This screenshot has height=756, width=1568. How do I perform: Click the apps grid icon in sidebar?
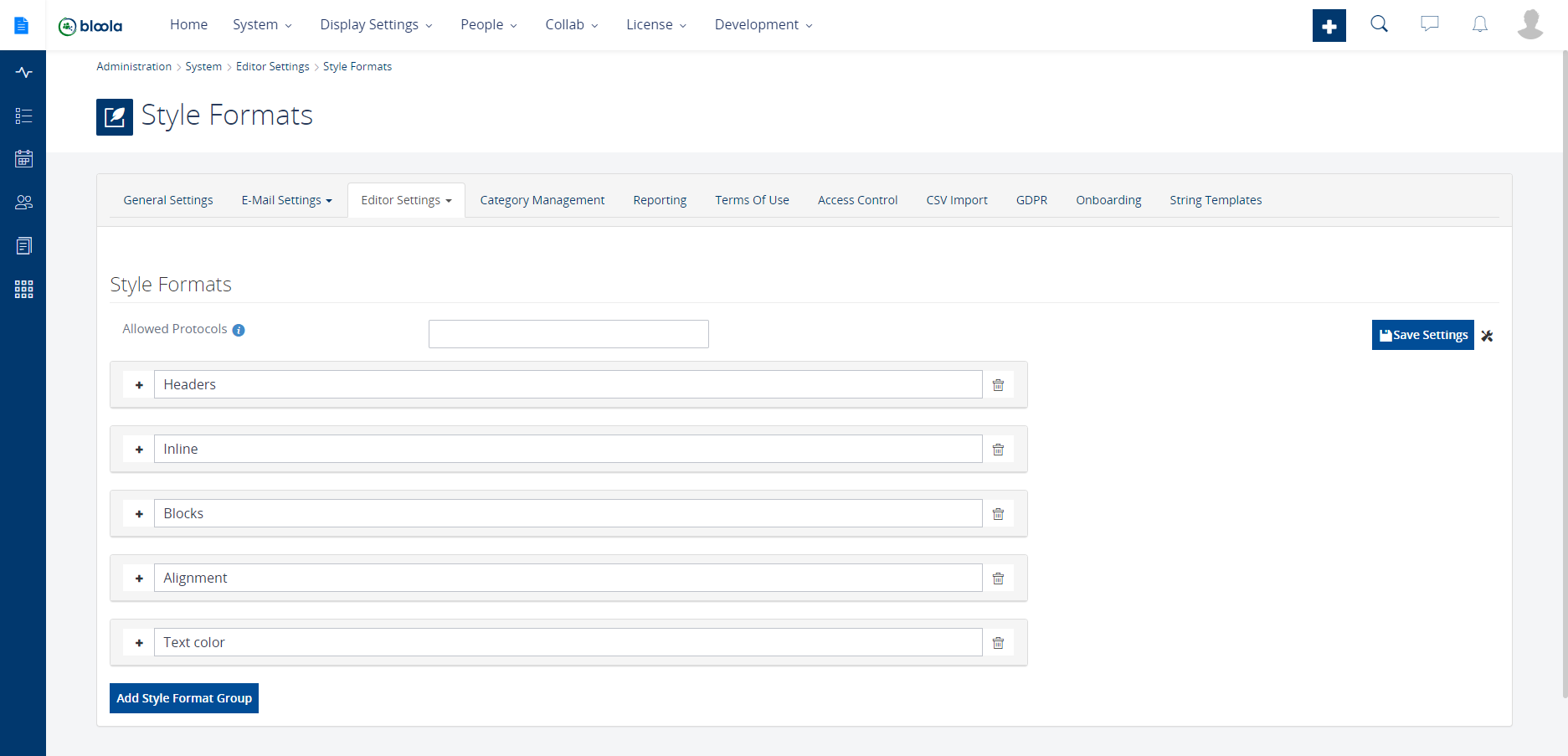tap(23, 290)
